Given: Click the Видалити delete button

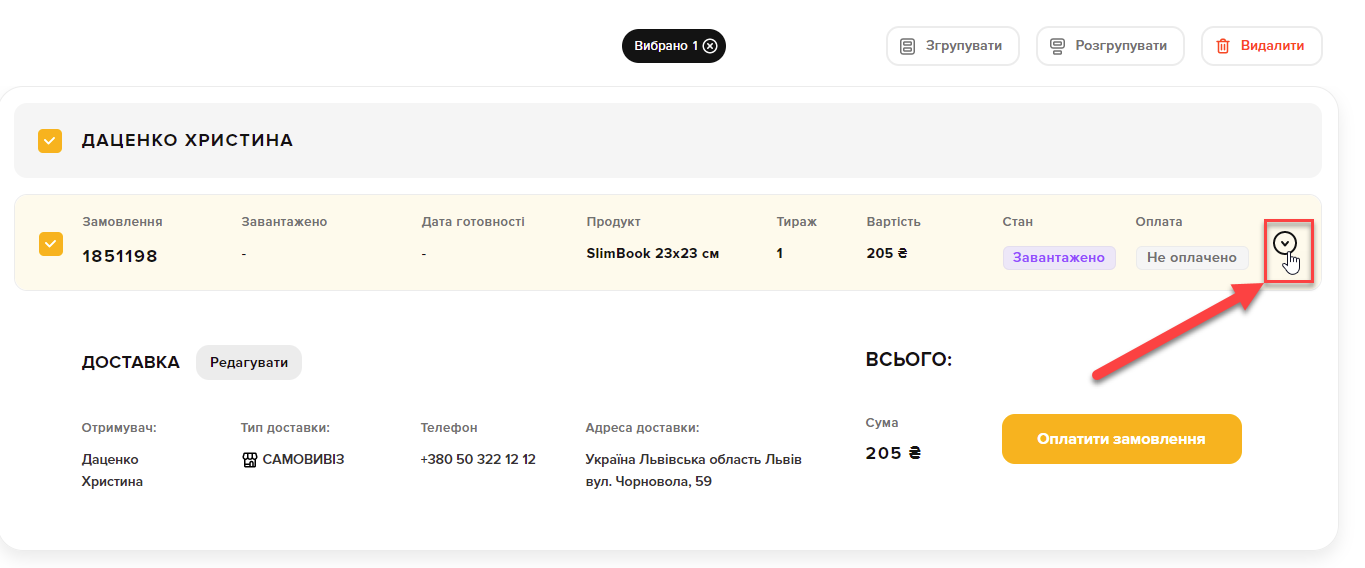Looking at the screenshot, I should [x=1262, y=46].
